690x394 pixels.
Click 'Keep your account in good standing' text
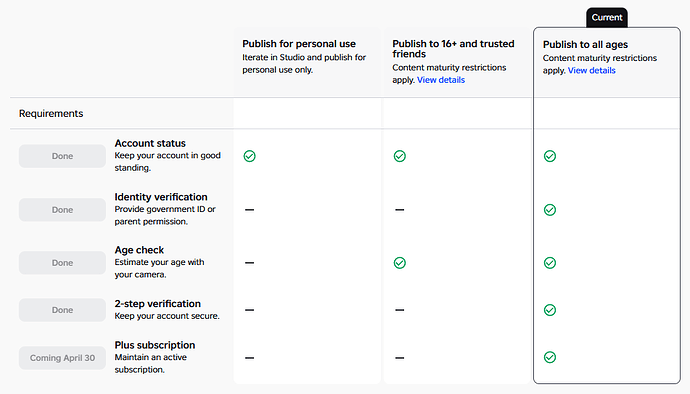(168, 162)
